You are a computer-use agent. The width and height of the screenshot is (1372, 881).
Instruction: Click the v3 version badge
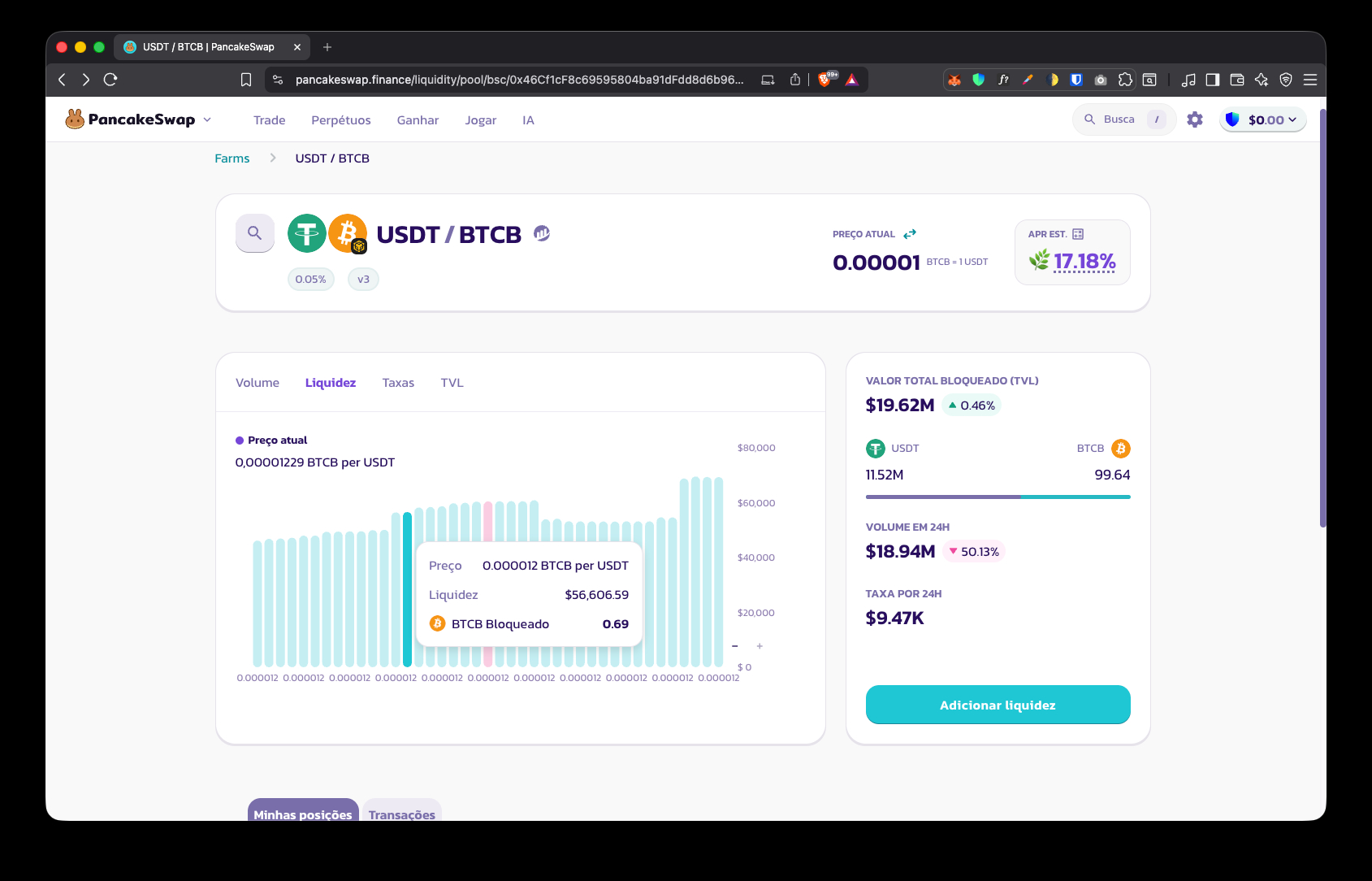(363, 280)
